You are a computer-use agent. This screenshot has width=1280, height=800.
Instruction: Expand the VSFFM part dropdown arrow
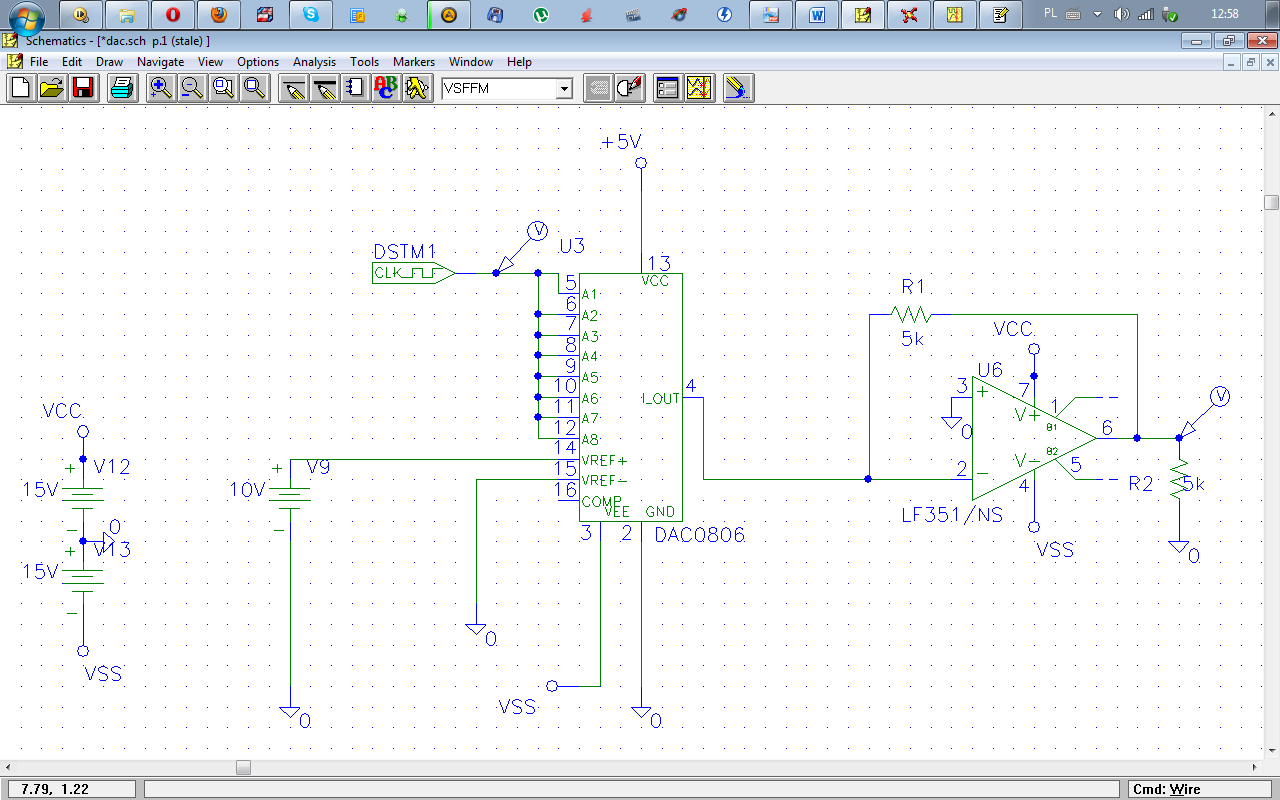click(x=564, y=89)
